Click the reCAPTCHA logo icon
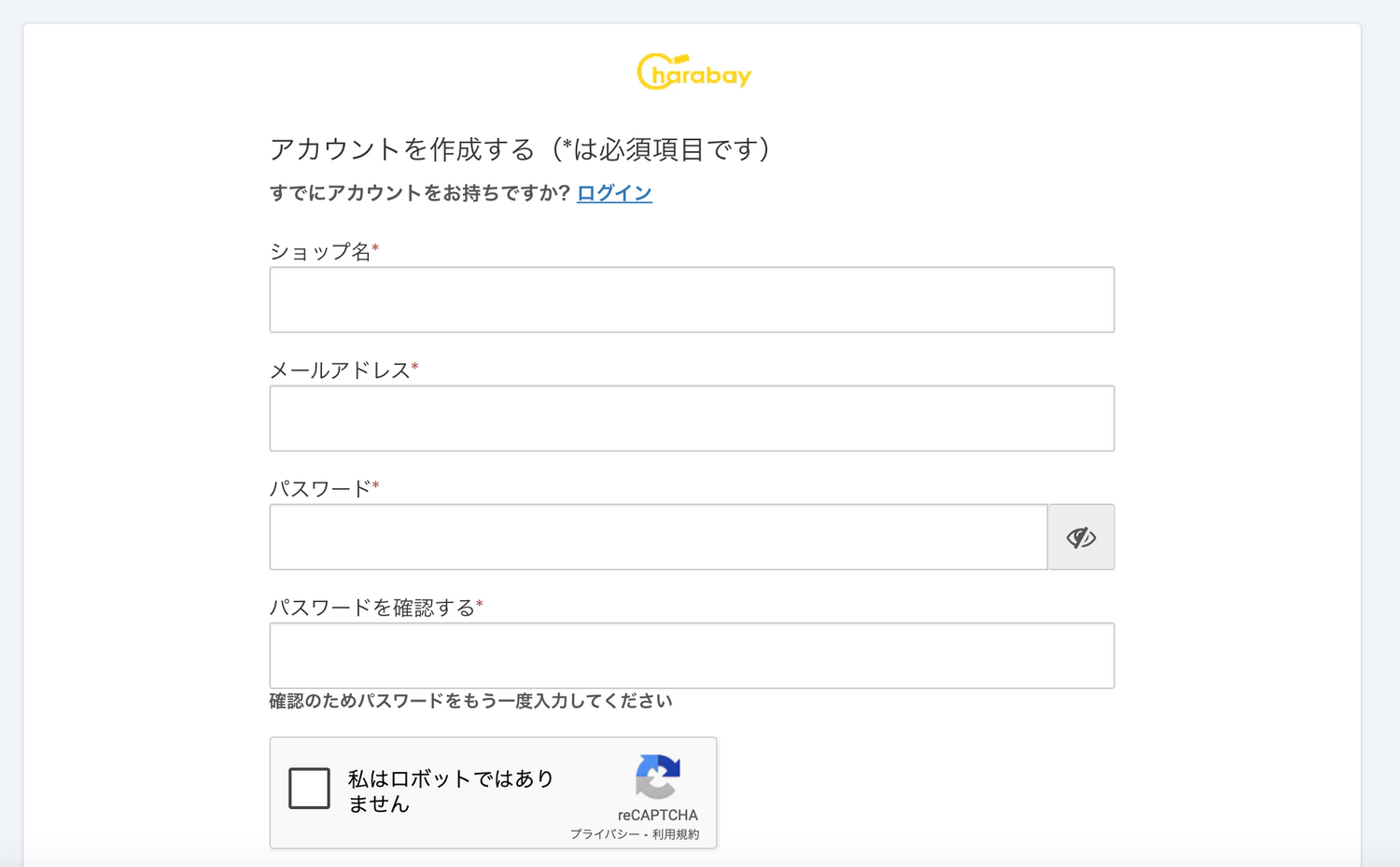The width and height of the screenshot is (1400, 867). pos(658,776)
